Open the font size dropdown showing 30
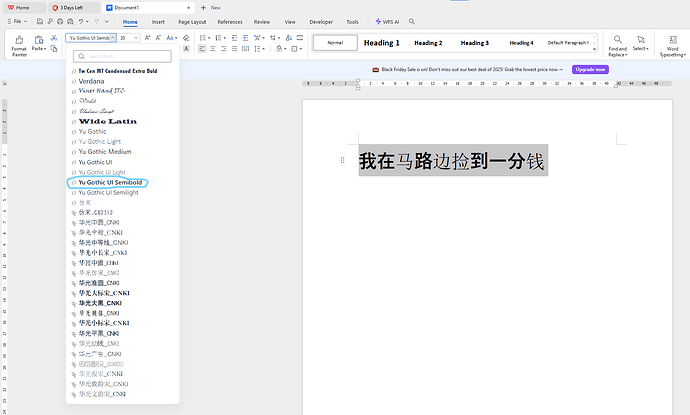 136,38
